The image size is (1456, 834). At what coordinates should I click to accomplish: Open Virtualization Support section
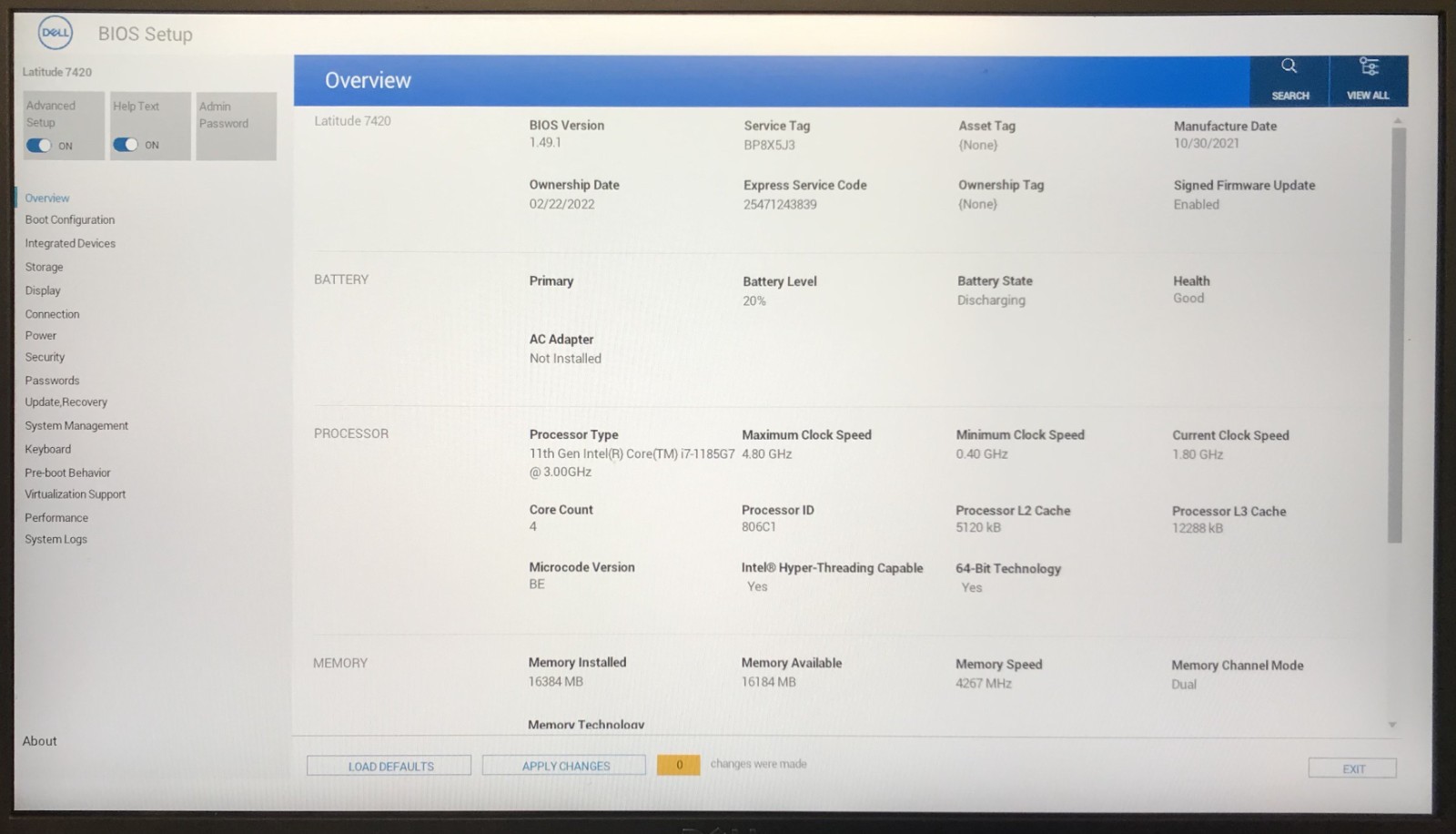(76, 494)
